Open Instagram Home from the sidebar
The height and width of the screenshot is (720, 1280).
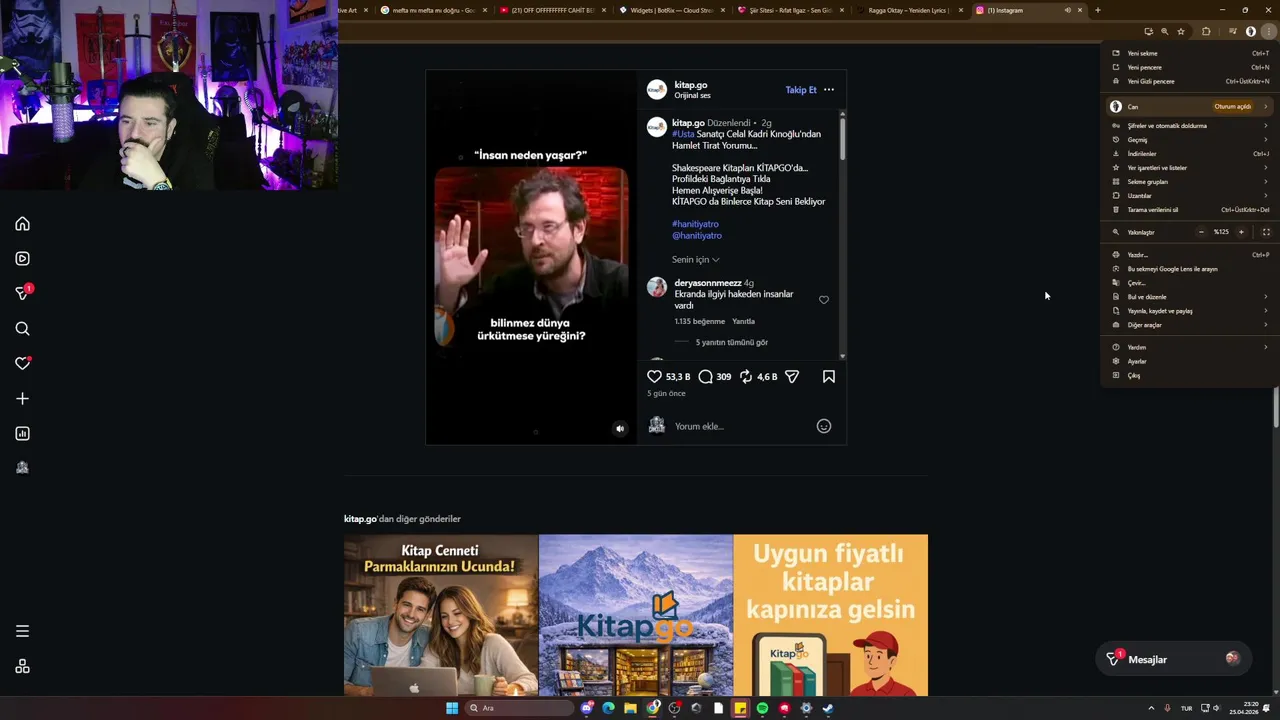[x=22, y=224]
